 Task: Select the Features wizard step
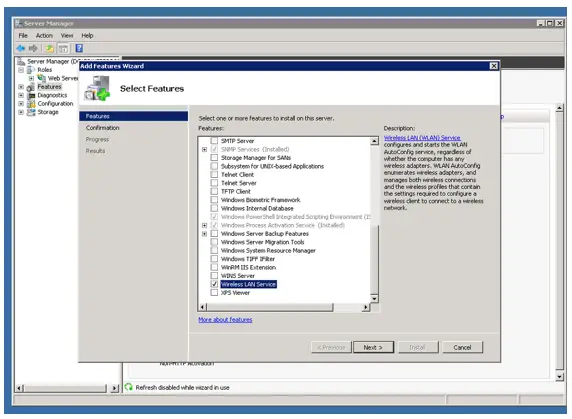(x=134, y=116)
